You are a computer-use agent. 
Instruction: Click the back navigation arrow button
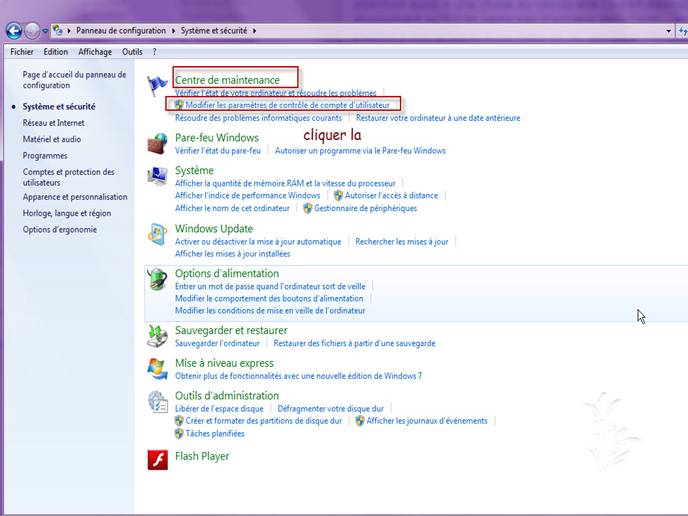[x=14, y=31]
